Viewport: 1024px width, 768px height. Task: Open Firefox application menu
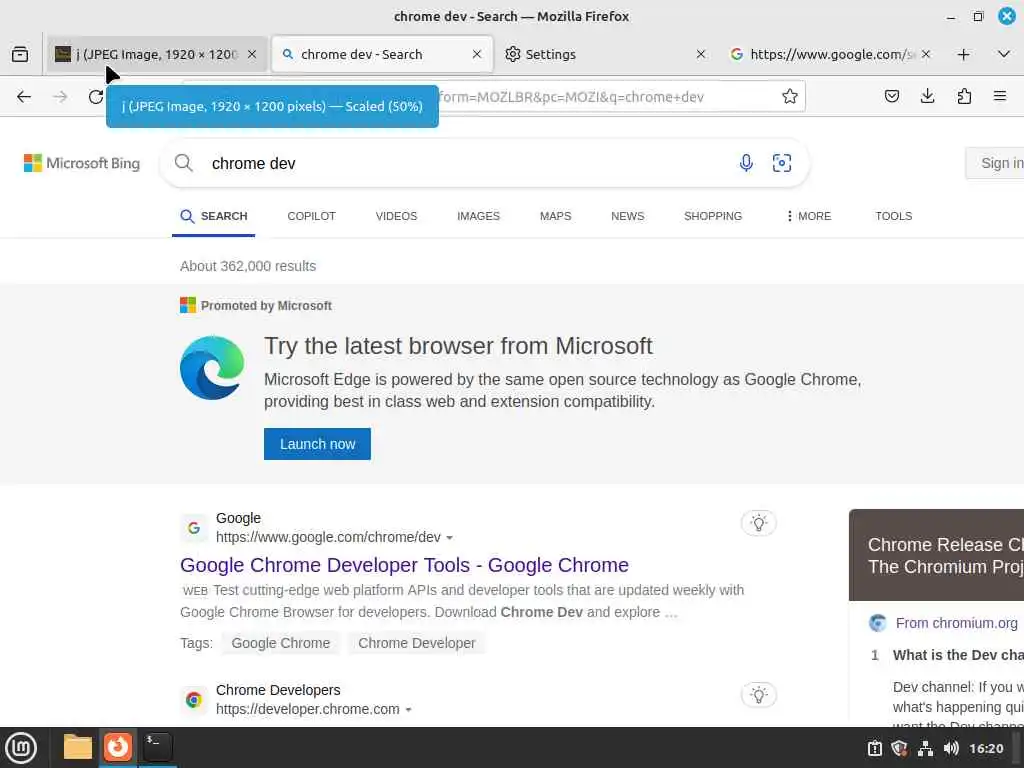click(1000, 97)
